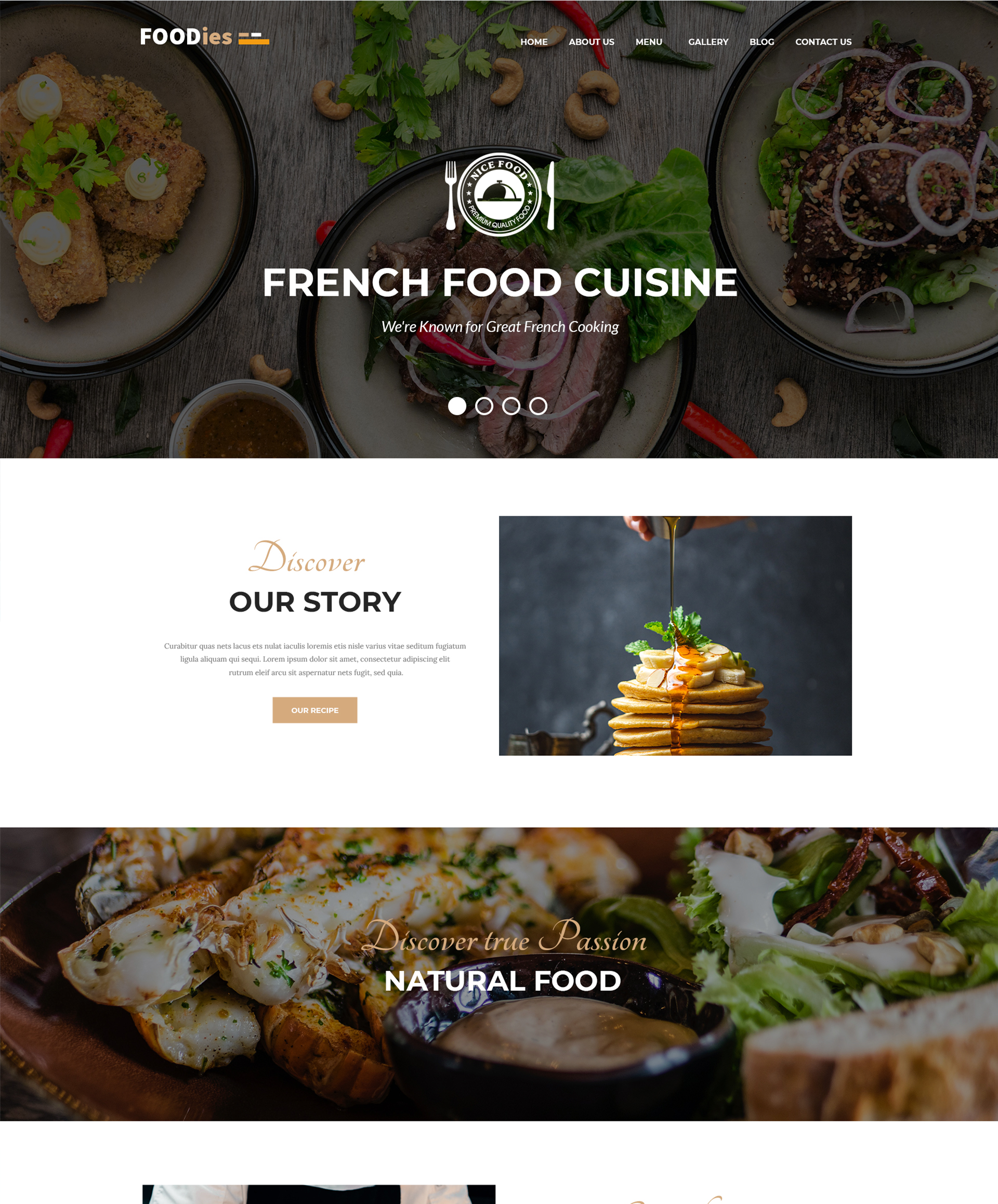Open the Gallery nav item

(708, 42)
